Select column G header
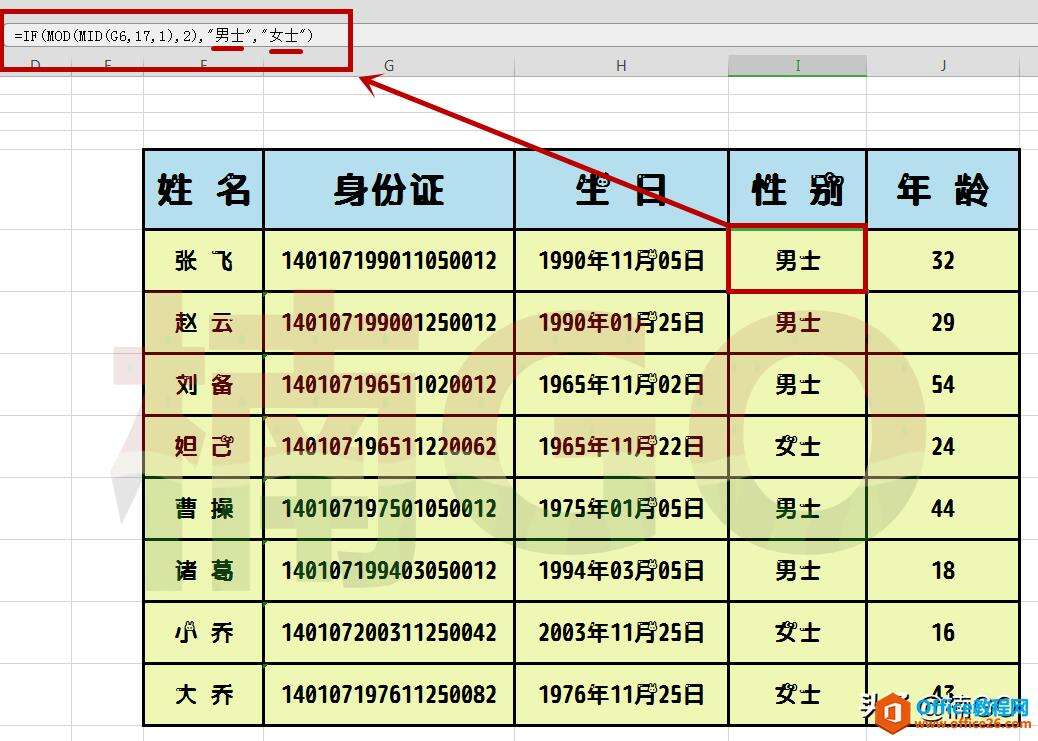Image resolution: width=1038 pixels, height=741 pixels. click(x=389, y=66)
